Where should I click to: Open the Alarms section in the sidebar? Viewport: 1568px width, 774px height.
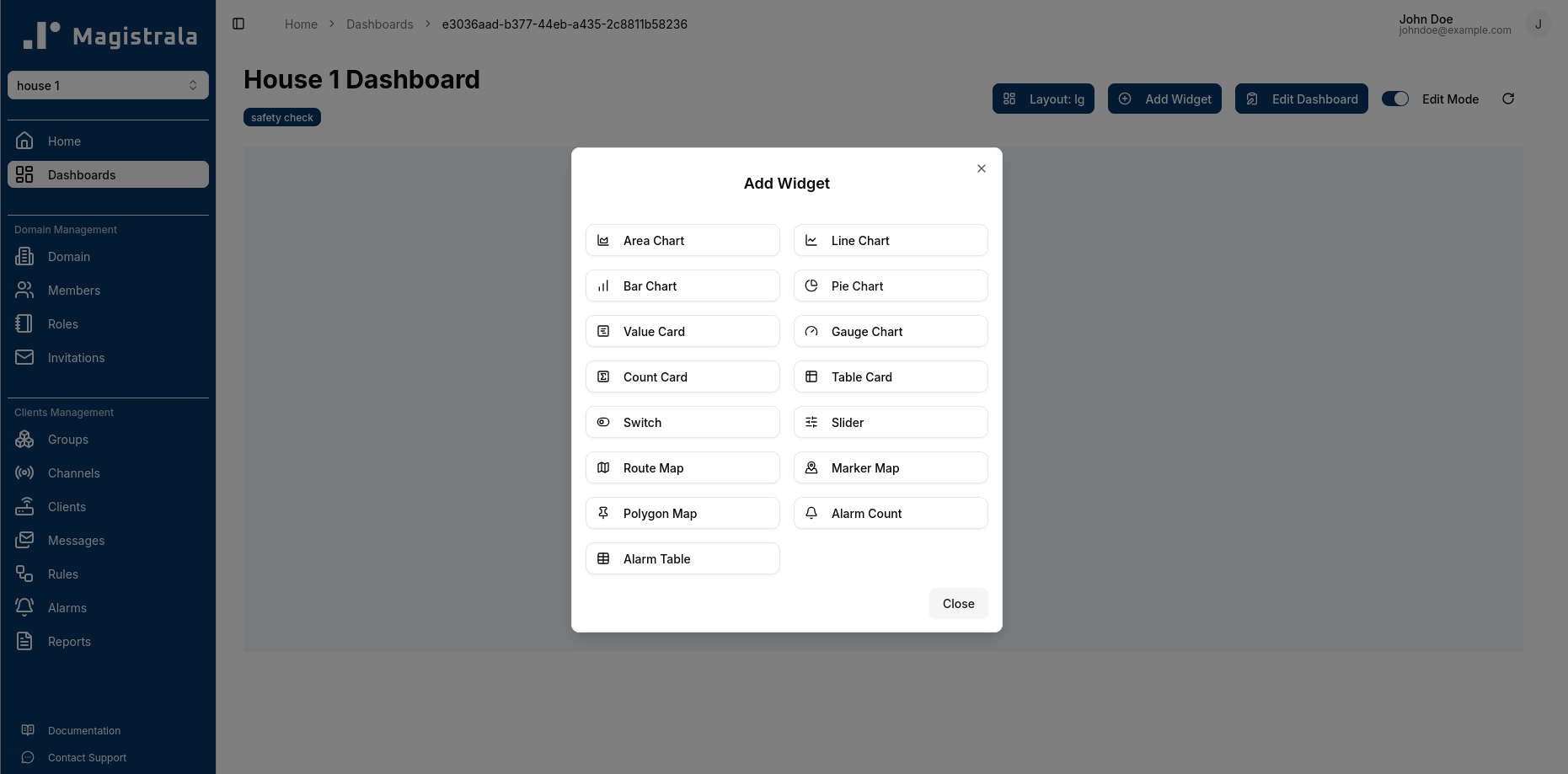67,607
